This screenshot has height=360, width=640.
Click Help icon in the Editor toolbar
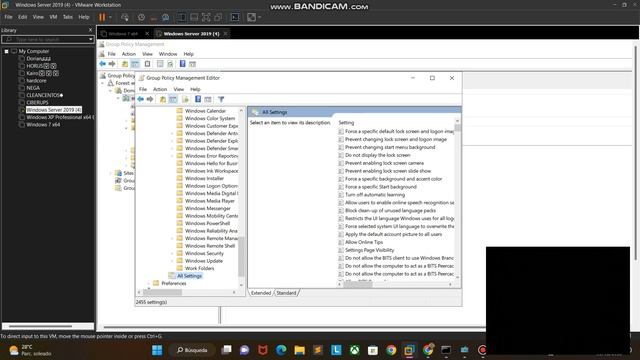198,99
